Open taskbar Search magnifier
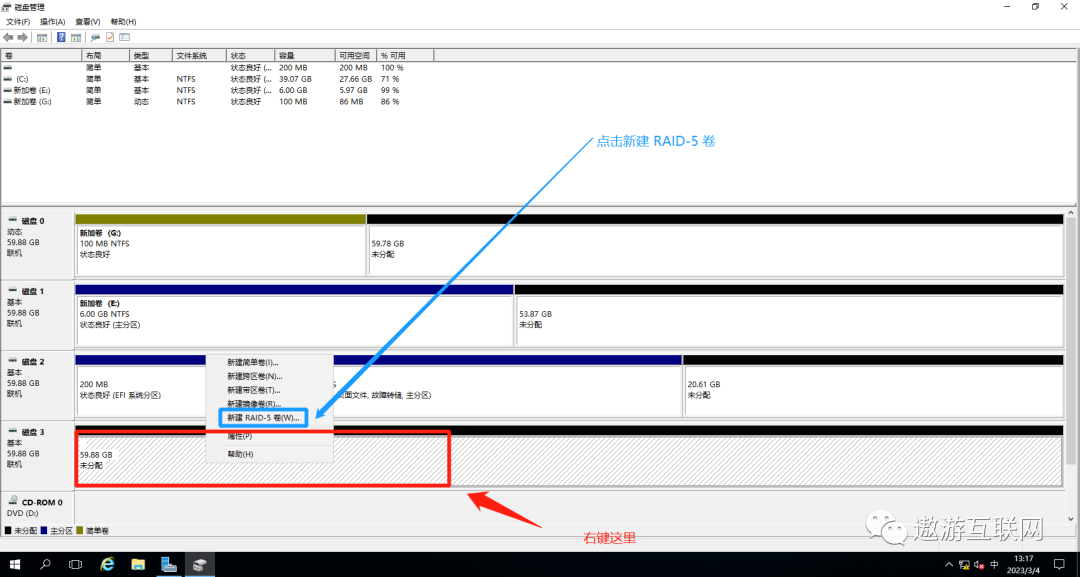 45,565
